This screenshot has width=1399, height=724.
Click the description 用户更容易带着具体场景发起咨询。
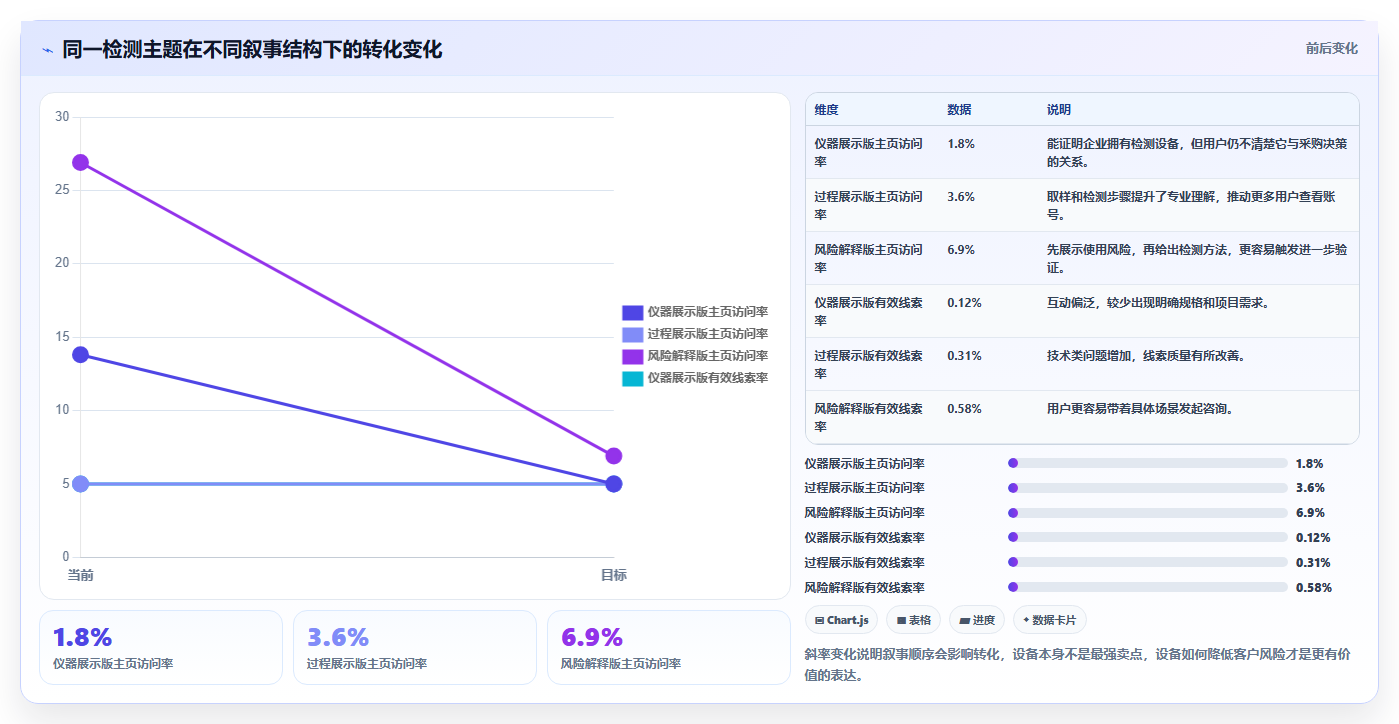1140,408
